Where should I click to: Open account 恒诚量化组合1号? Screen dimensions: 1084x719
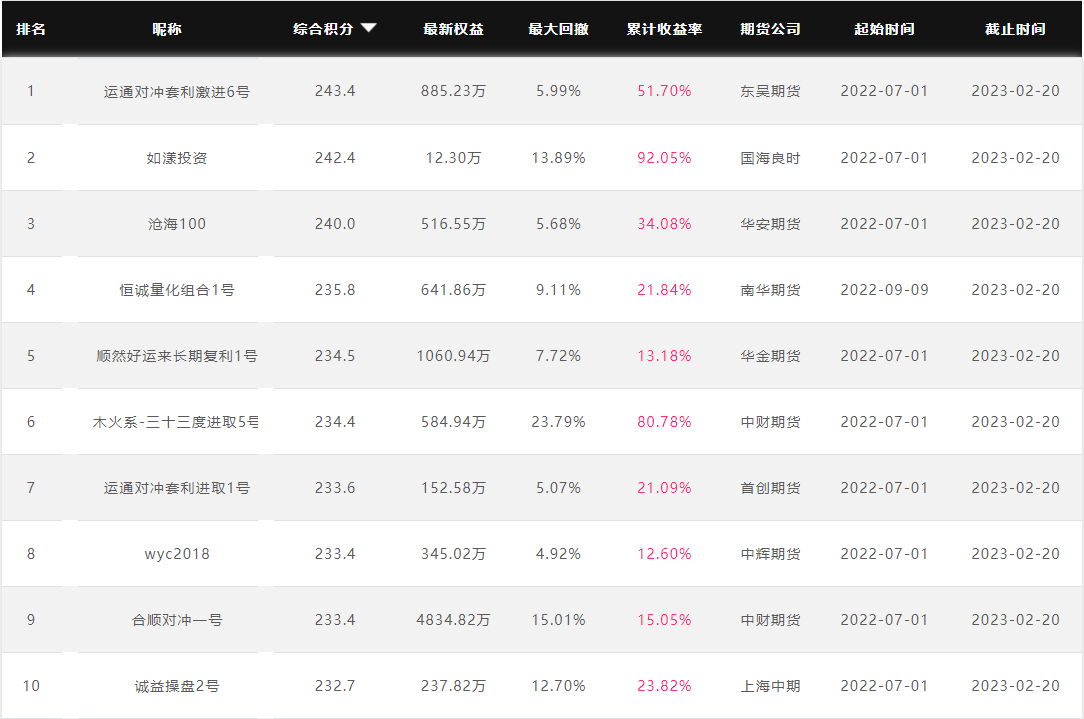(177, 290)
